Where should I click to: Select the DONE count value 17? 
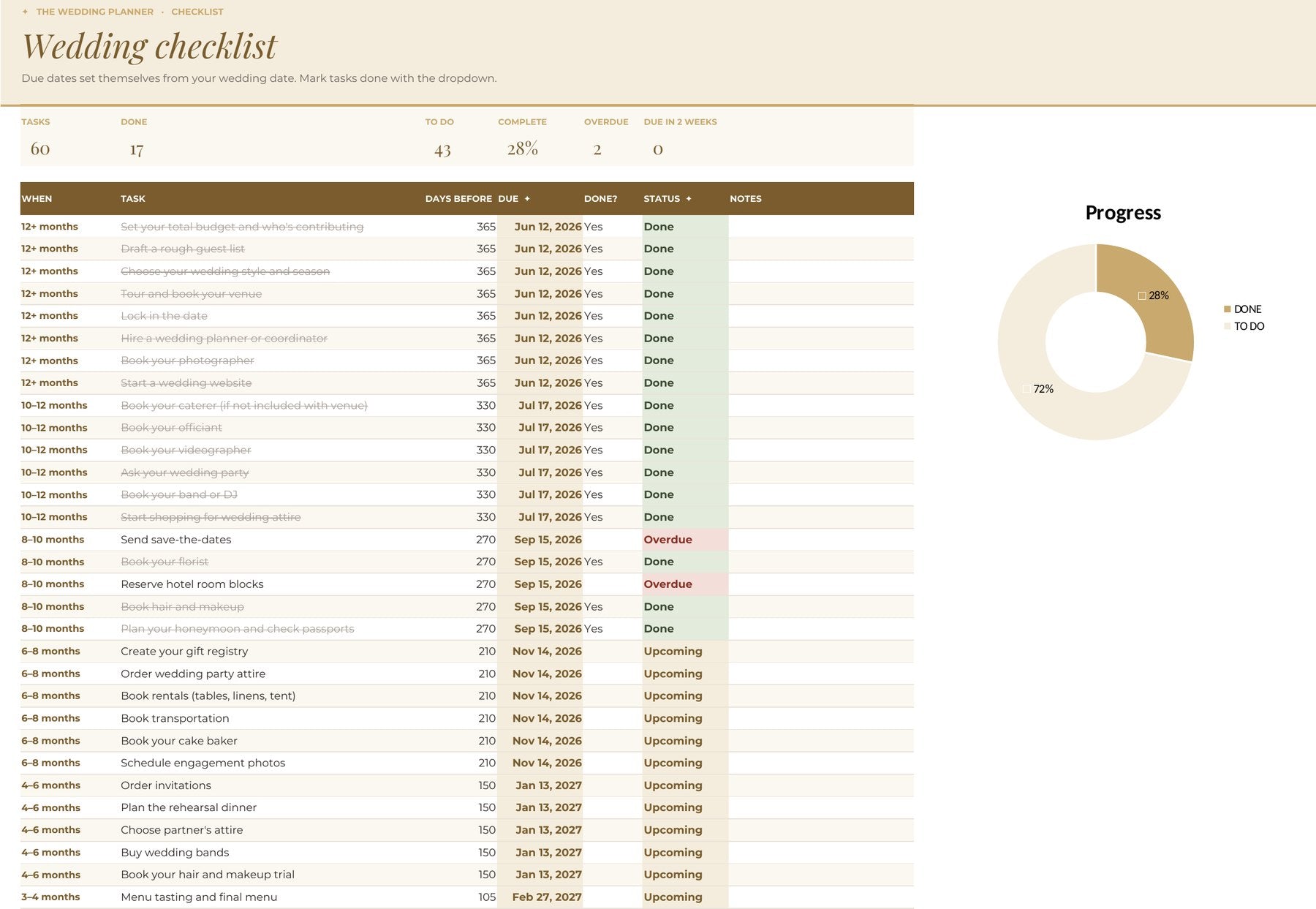click(x=137, y=149)
